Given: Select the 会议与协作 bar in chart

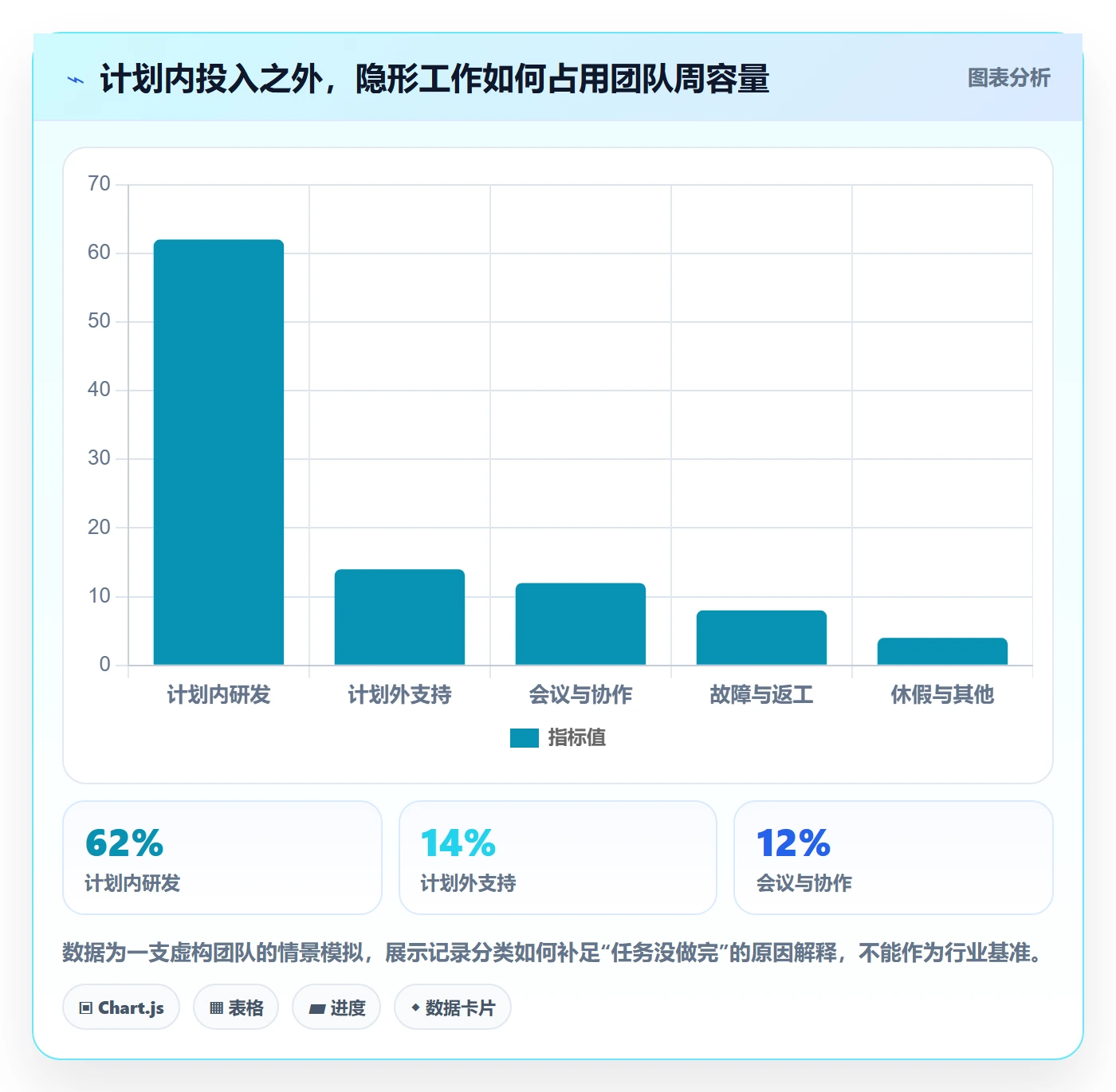Looking at the screenshot, I should 580,624.
